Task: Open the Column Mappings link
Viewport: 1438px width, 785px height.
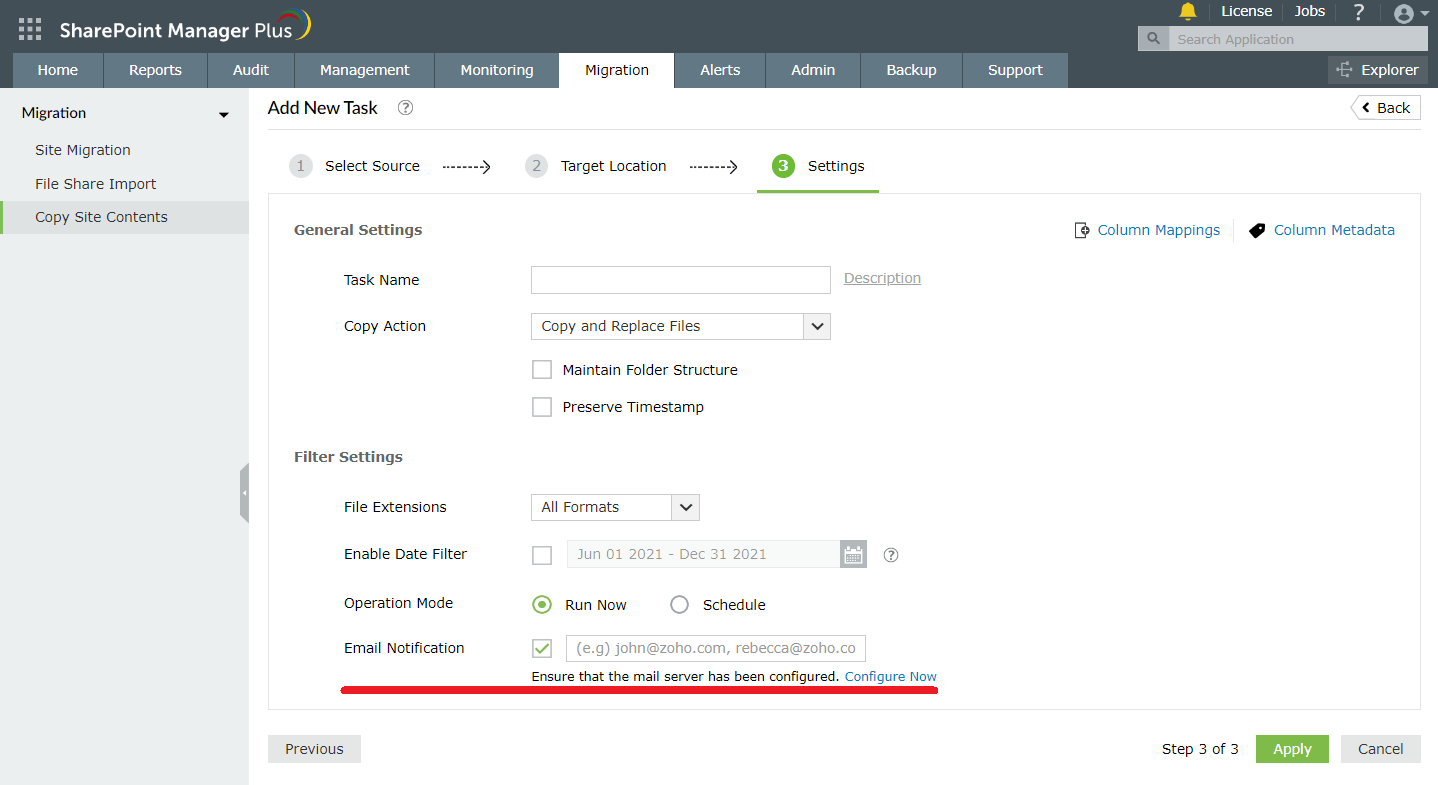Action: [x=1159, y=230]
